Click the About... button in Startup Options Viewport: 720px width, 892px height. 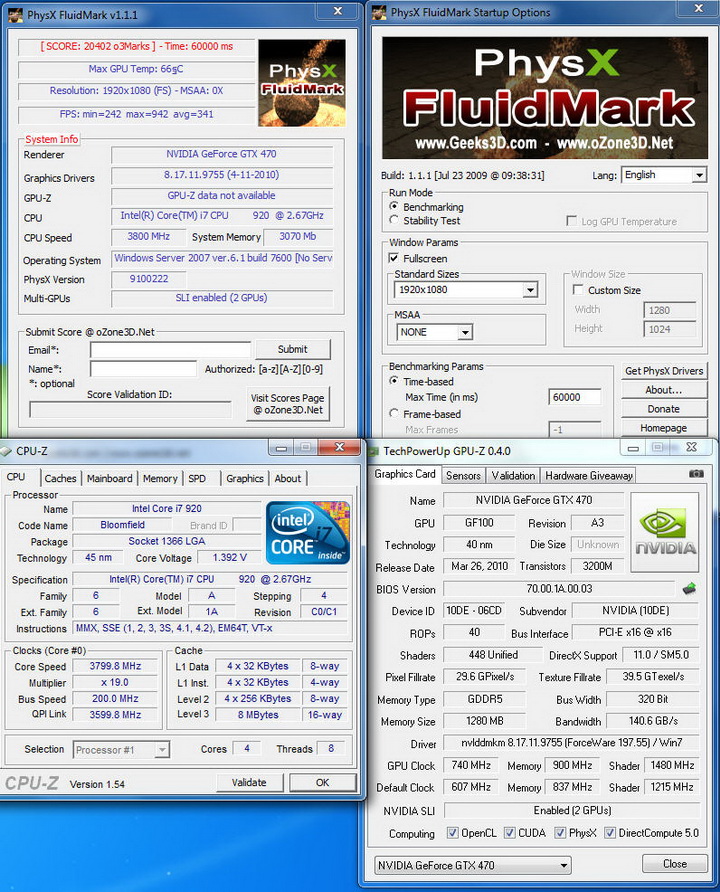pos(664,390)
